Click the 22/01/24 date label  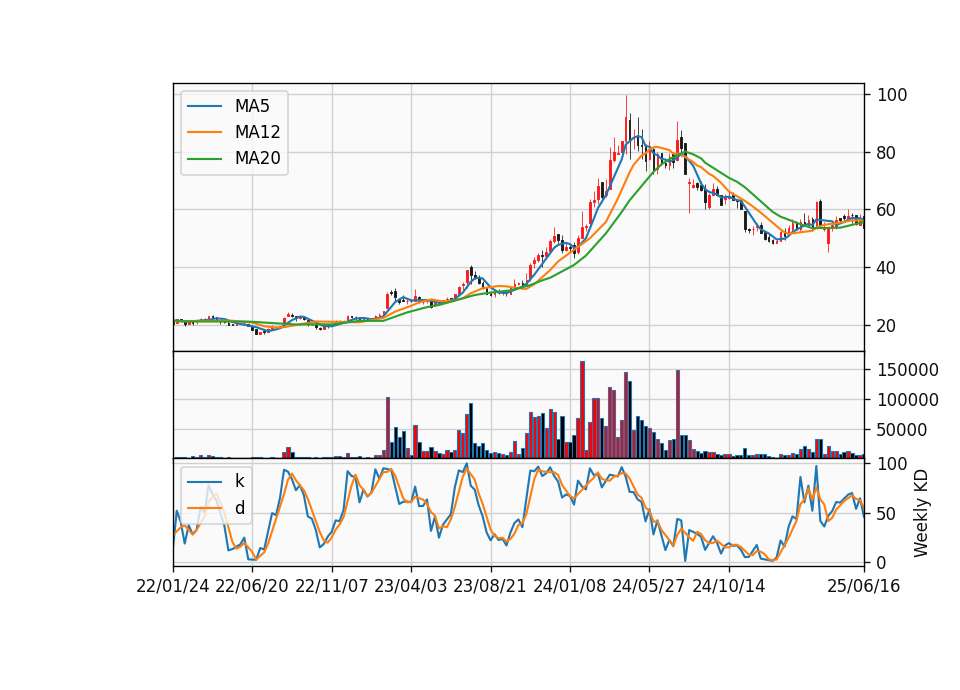173,586
